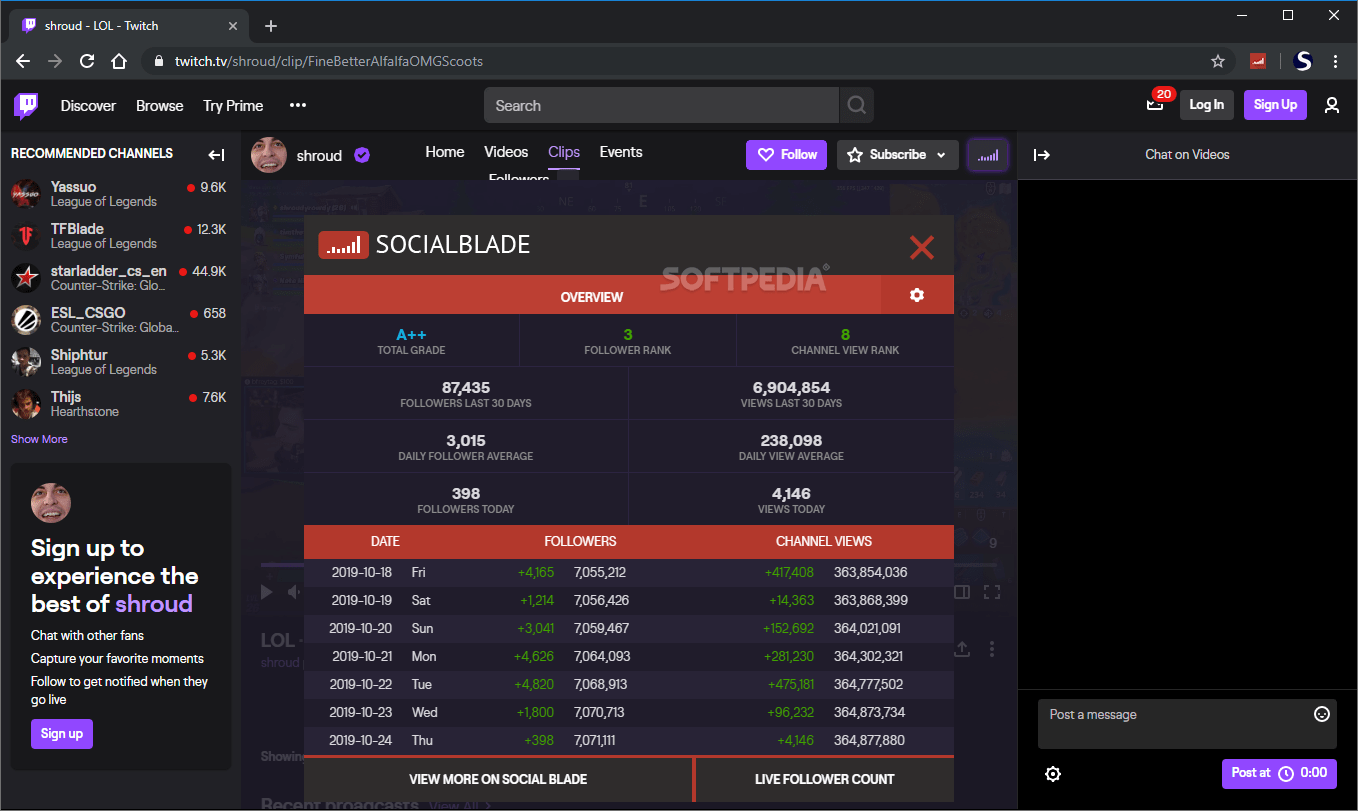Reload the page
The image size is (1358, 811).
click(87, 61)
